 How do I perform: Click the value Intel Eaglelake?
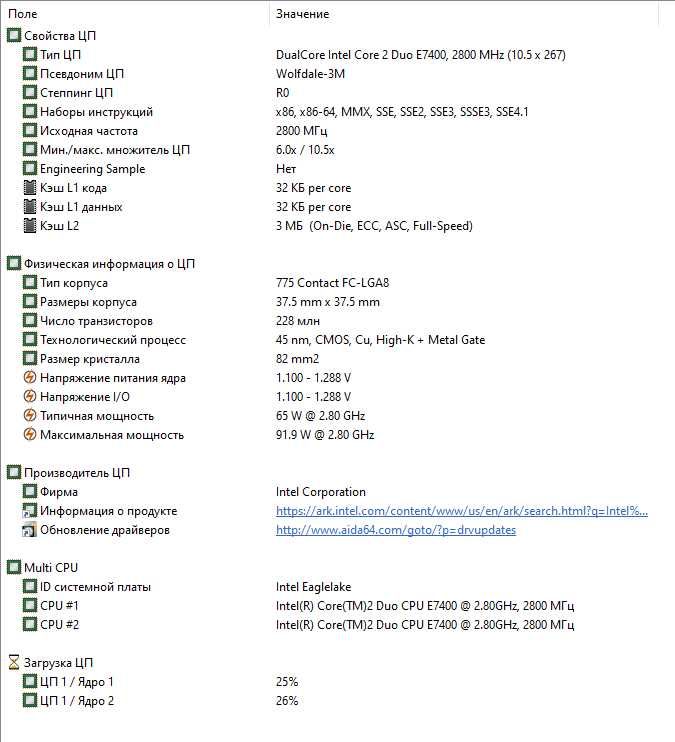(x=313, y=587)
